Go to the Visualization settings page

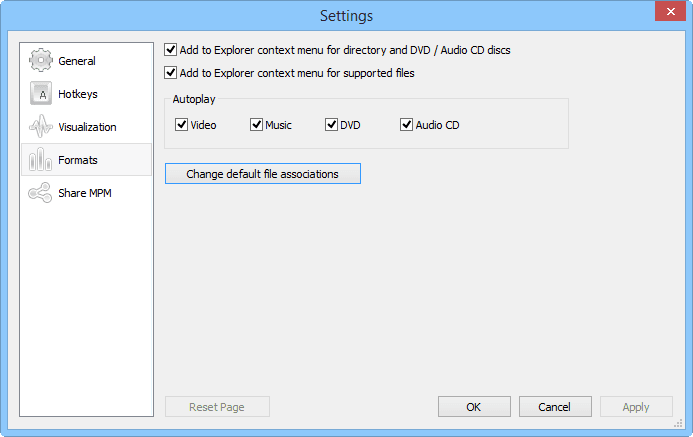(87, 127)
